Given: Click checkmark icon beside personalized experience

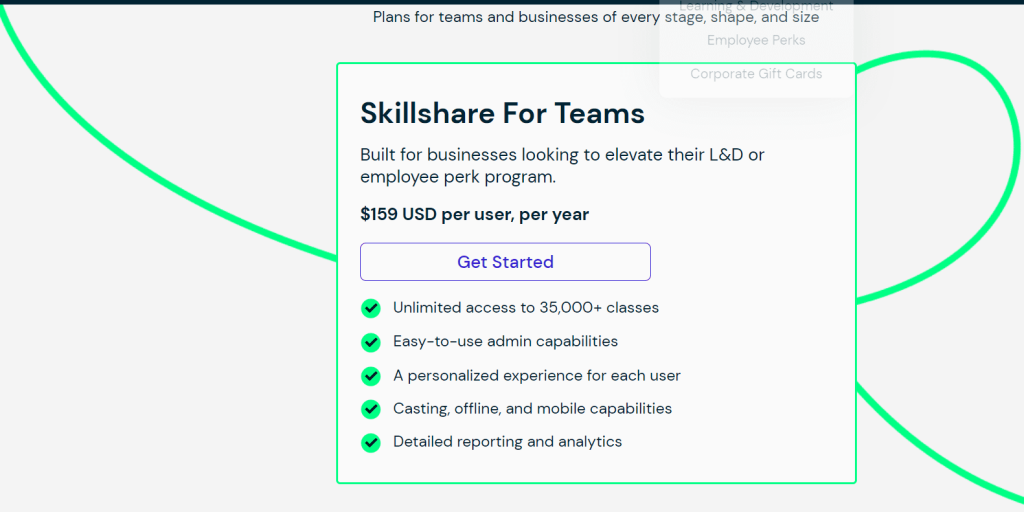Looking at the screenshot, I should tap(370, 376).
